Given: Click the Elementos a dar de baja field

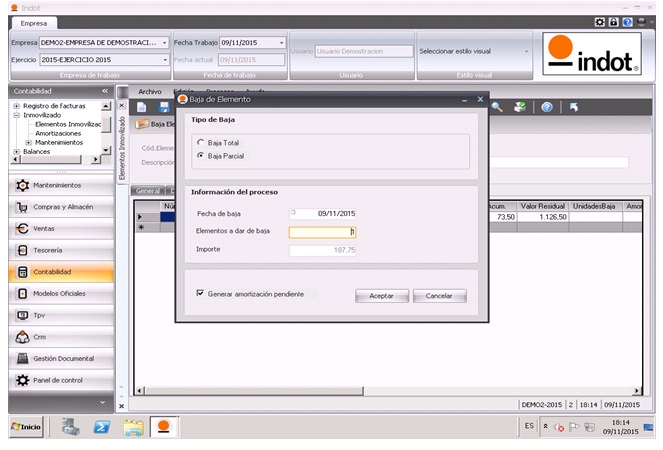Looking at the screenshot, I should [322, 231].
